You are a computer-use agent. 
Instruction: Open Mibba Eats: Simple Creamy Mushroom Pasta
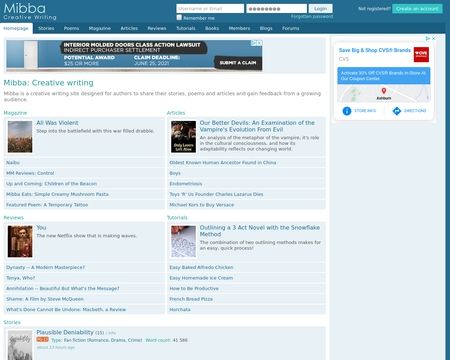point(57,194)
